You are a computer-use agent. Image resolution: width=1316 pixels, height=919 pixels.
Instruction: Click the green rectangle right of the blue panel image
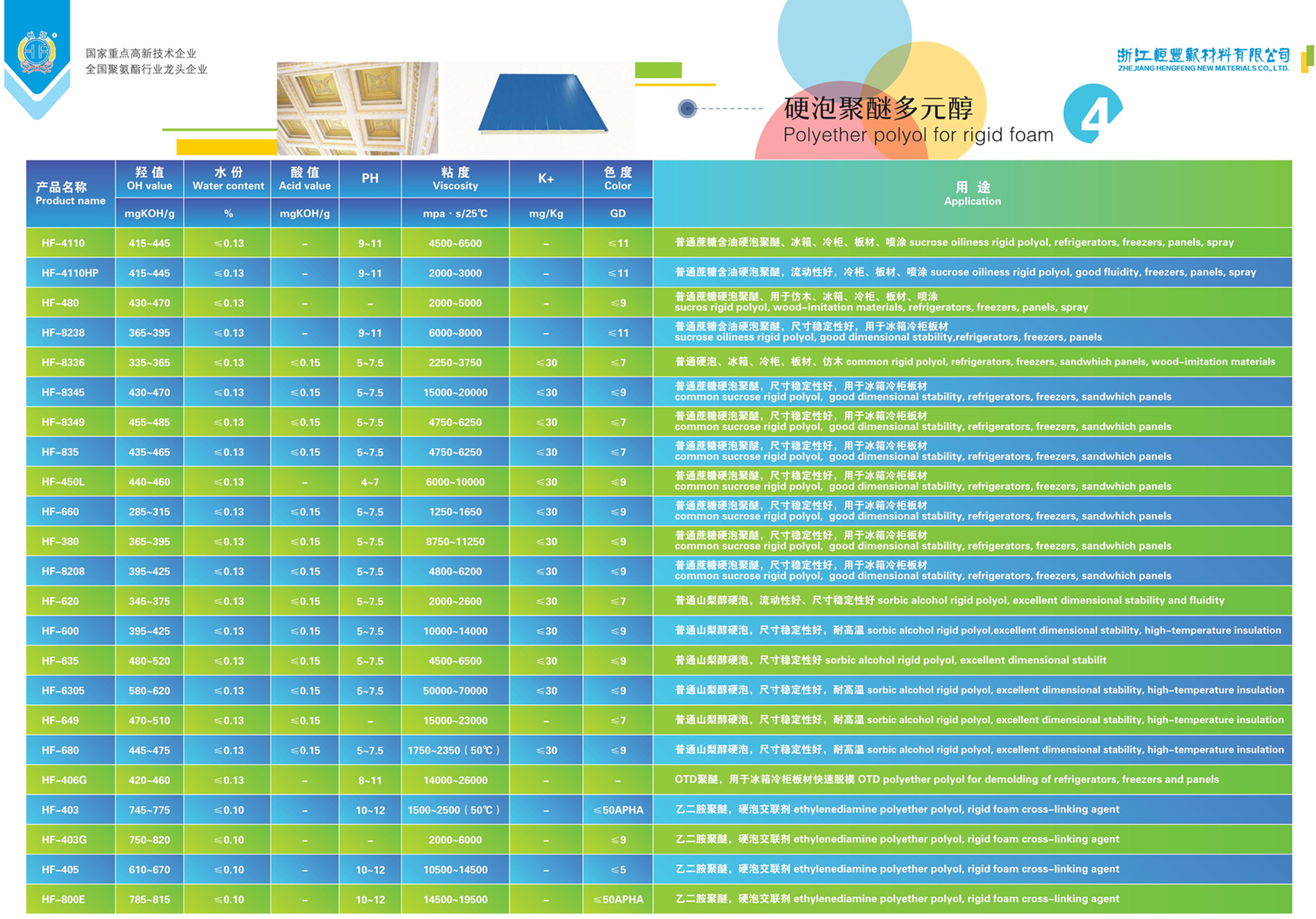point(658,70)
